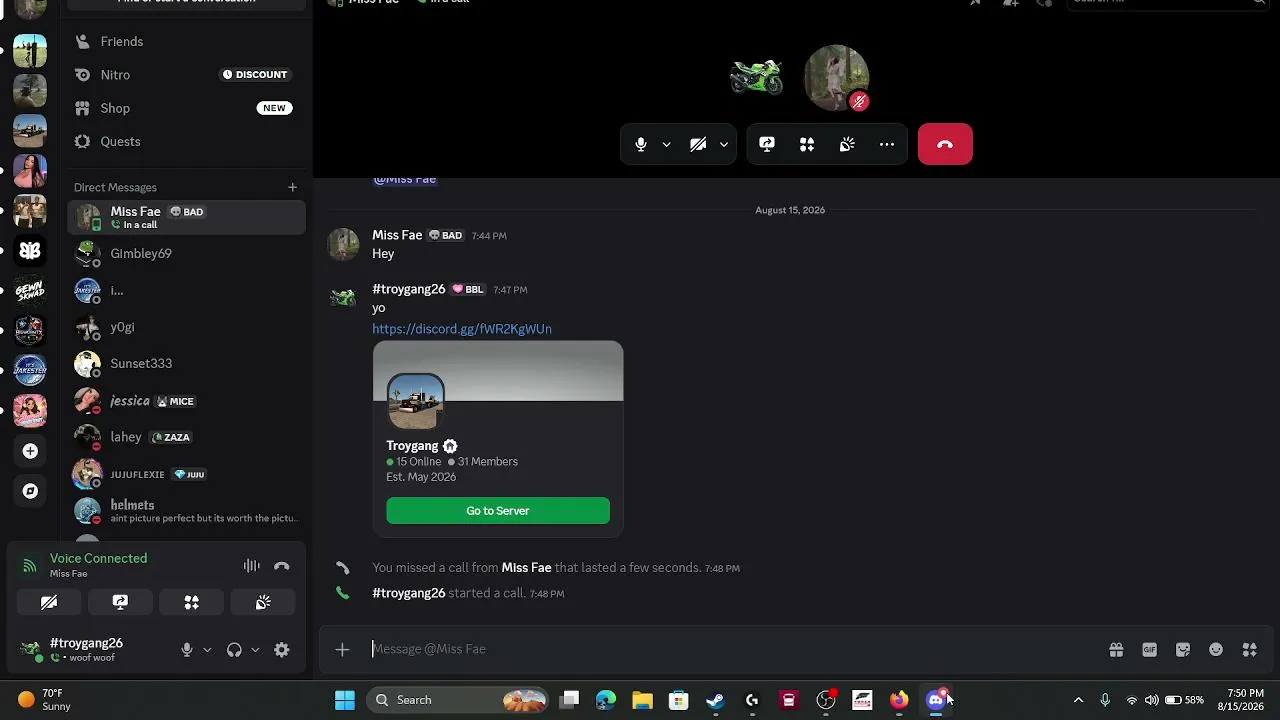This screenshot has height=720, width=1280.
Task: Open the GEWN SKWAD server
Action: click(x=30, y=291)
